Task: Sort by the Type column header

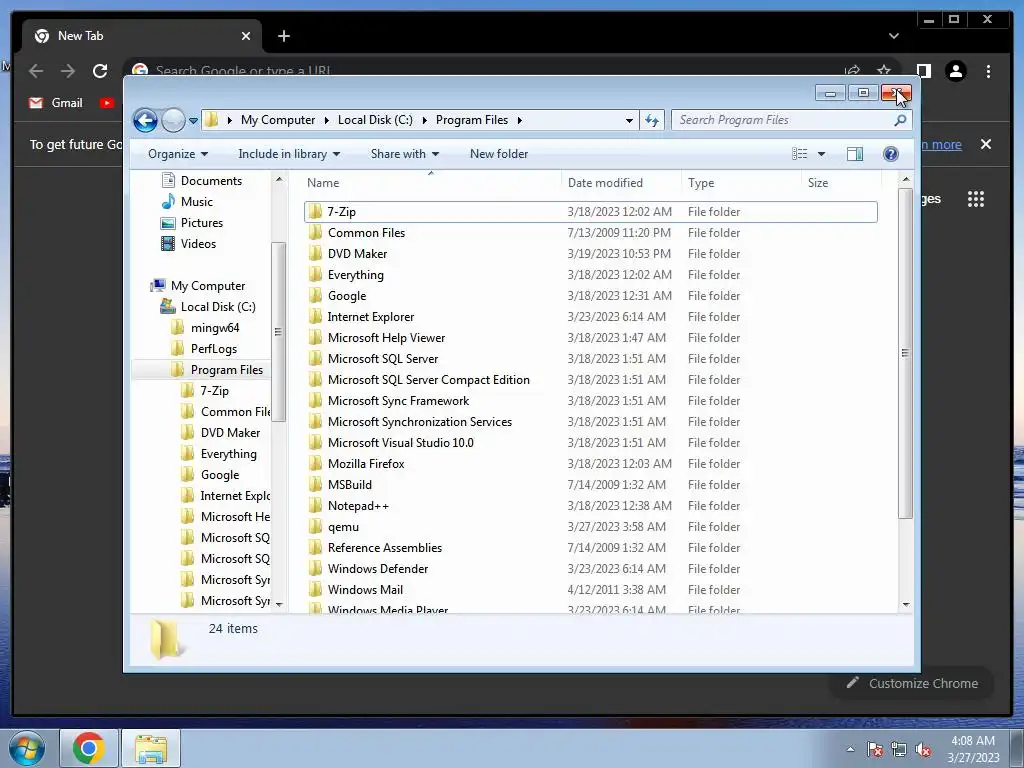Action: pos(741,183)
